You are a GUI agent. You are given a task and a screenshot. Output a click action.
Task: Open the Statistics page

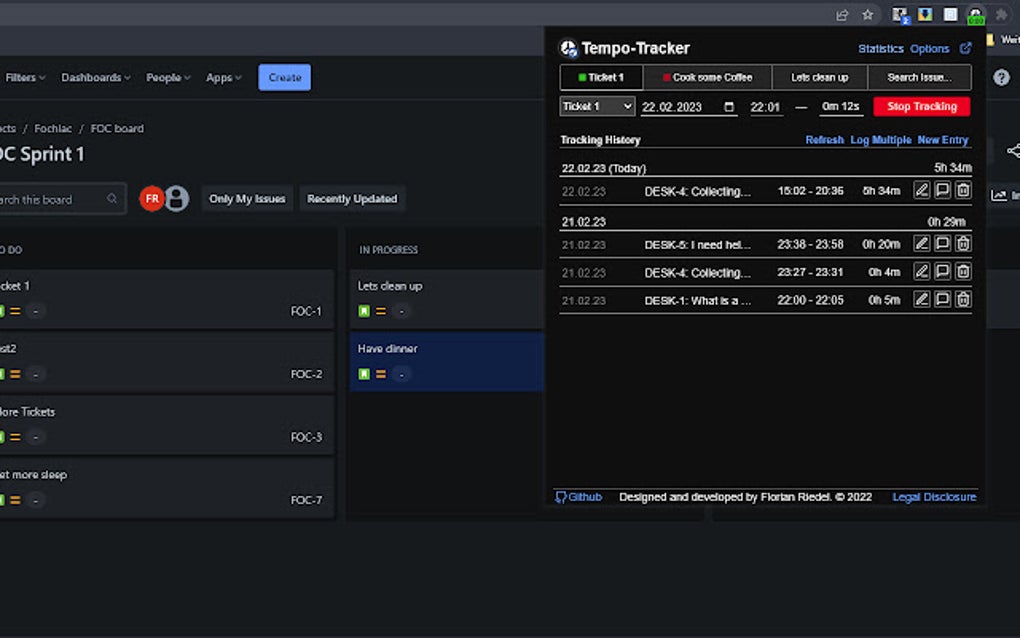(880, 48)
